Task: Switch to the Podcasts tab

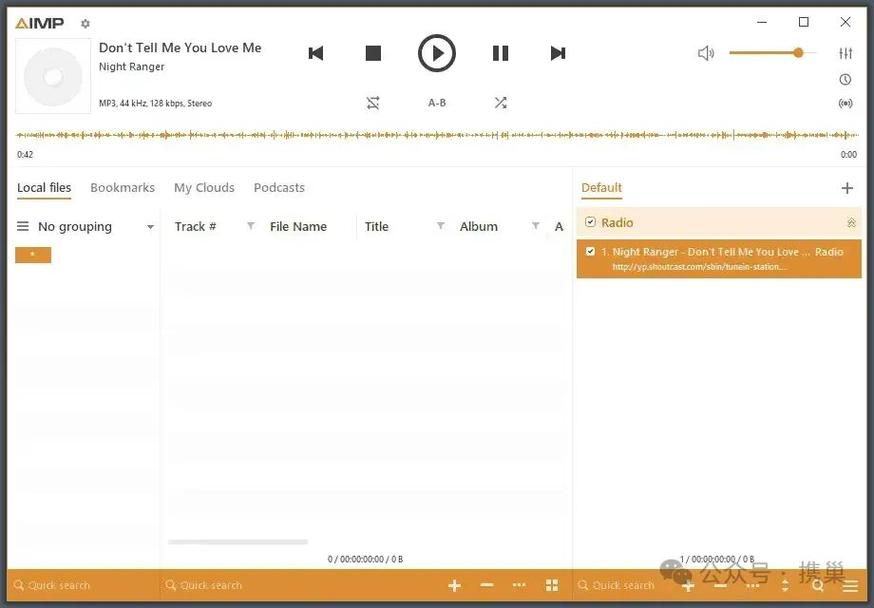Action: [x=279, y=188]
